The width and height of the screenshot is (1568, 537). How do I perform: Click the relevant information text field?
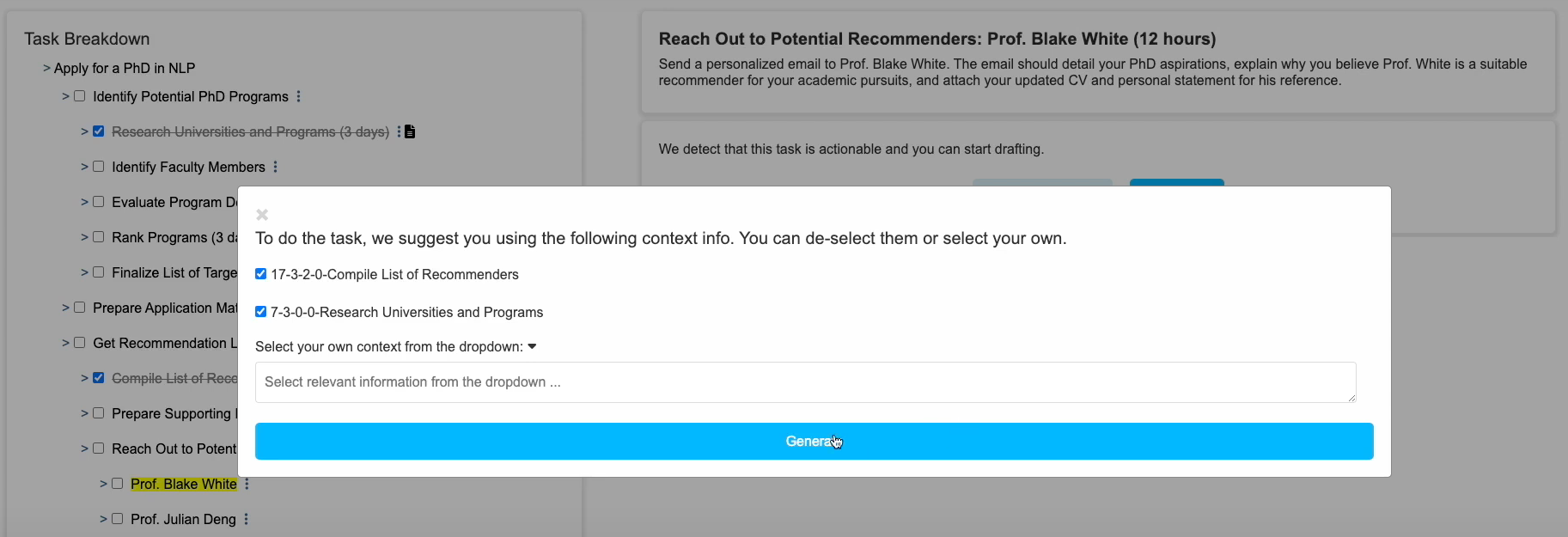[805, 382]
